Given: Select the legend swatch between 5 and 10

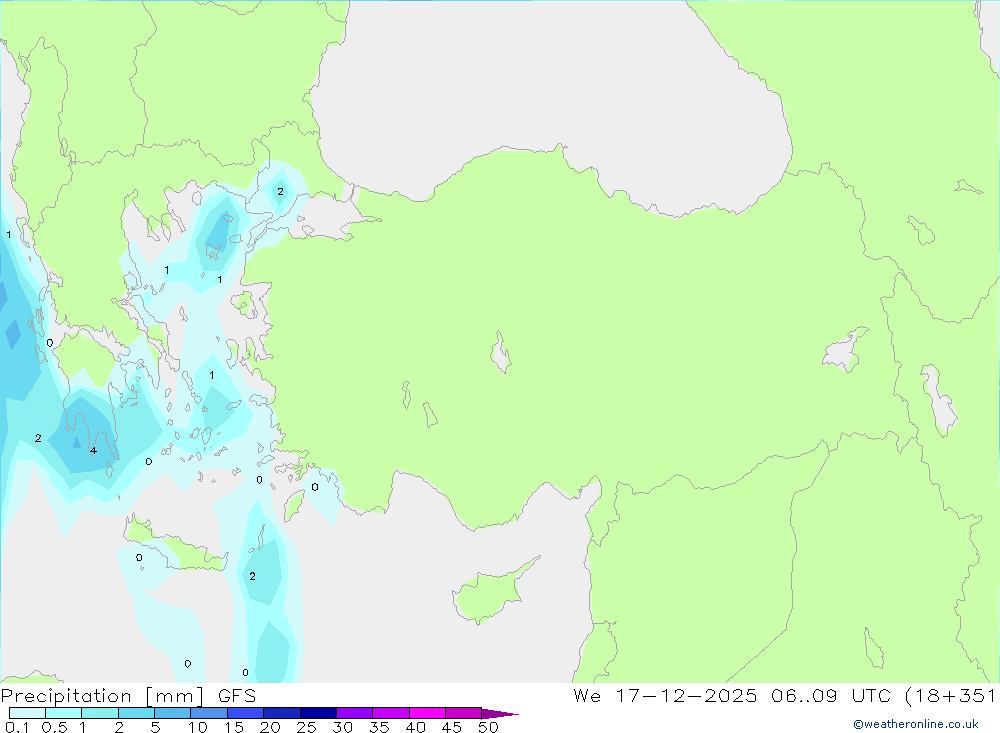Looking at the screenshot, I should [x=173, y=713].
